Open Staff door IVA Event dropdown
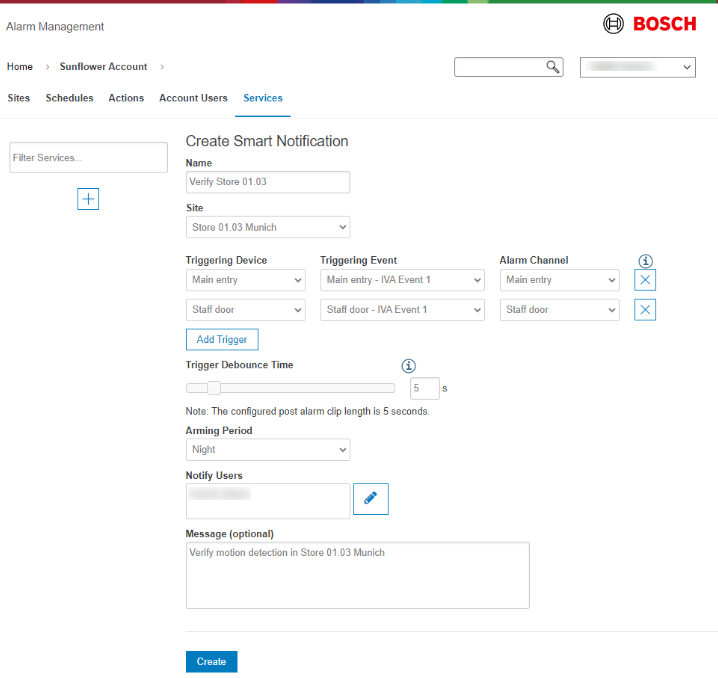 [x=402, y=310]
